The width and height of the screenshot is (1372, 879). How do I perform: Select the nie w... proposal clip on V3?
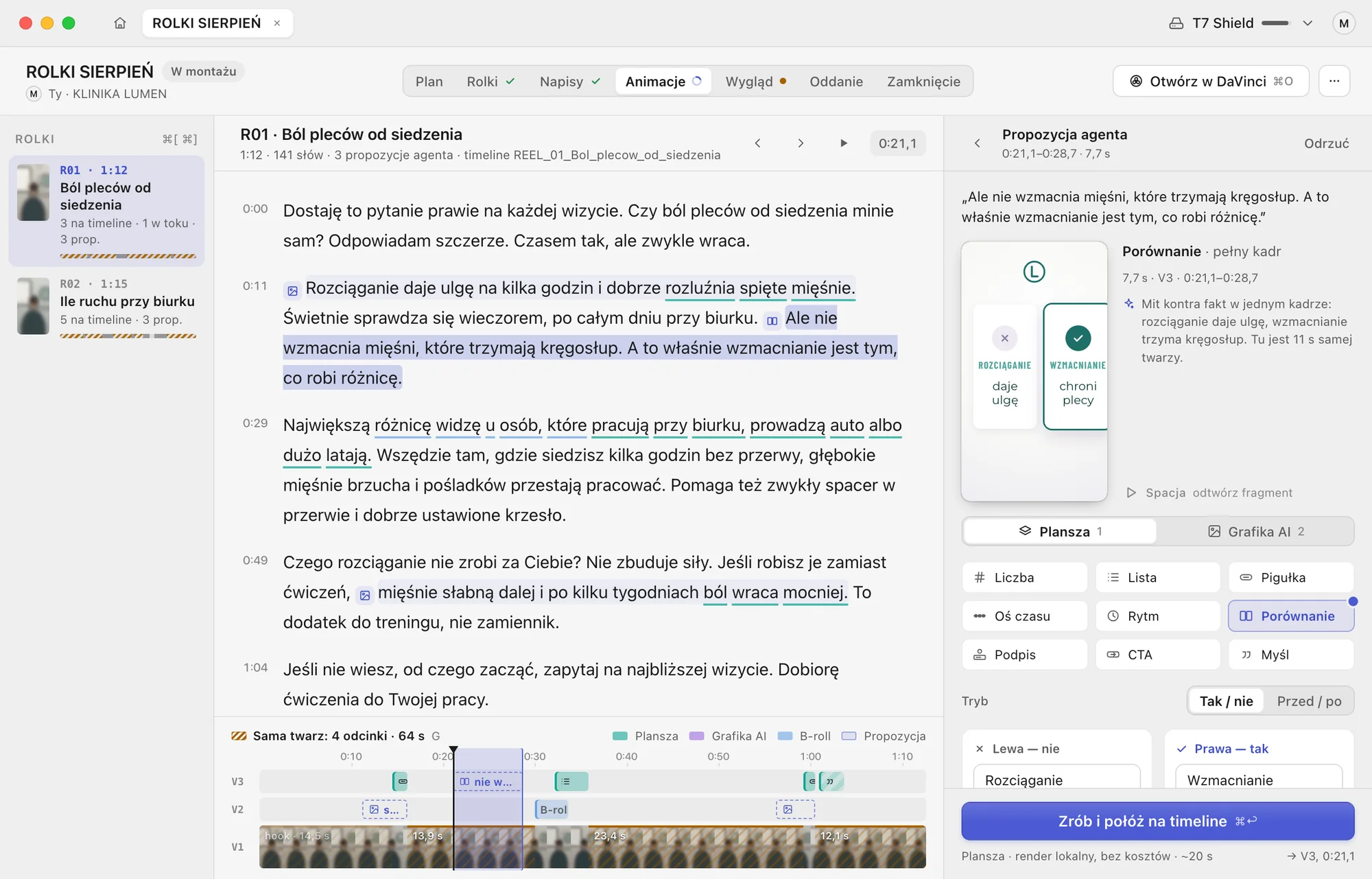pyautogui.click(x=488, y=782)
